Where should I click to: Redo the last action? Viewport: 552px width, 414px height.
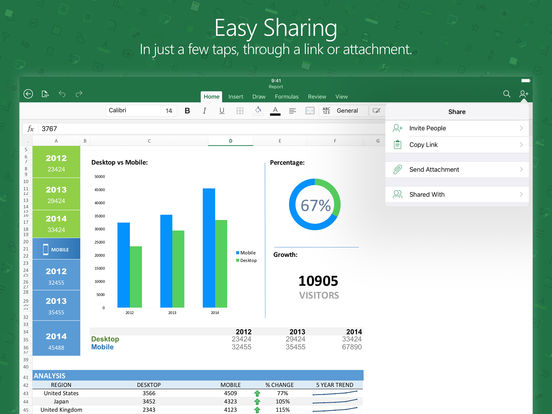click(79, 94)
